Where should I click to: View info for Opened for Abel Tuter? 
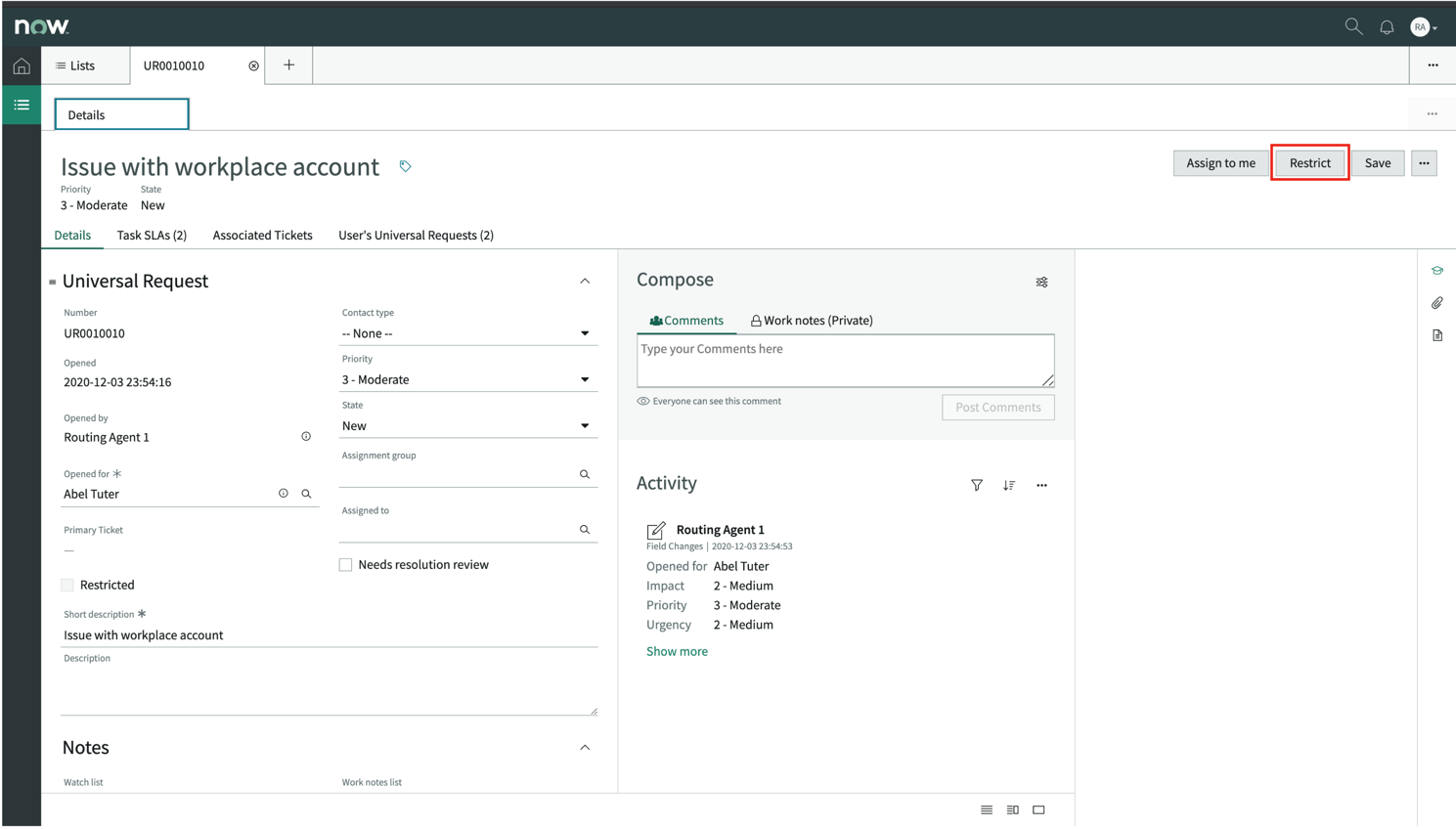(284, 494)
